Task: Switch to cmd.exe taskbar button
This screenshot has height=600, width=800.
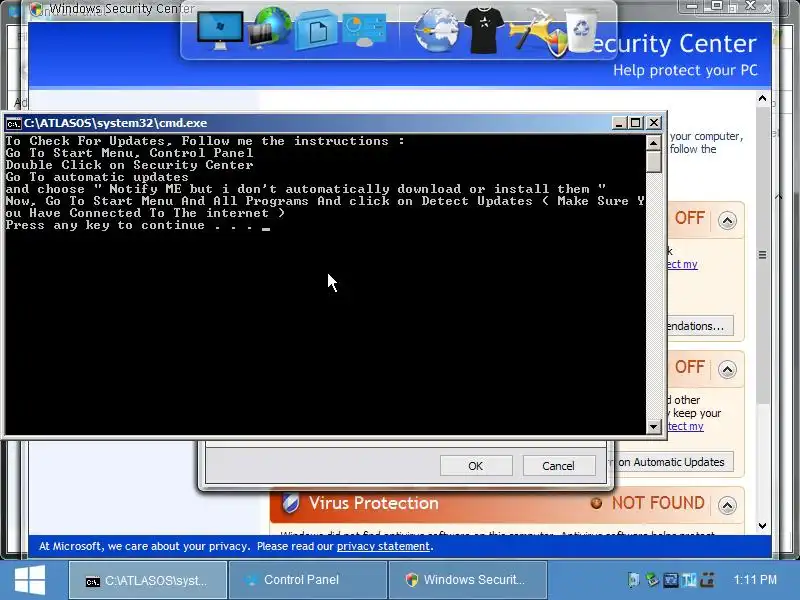Action: 147,580
